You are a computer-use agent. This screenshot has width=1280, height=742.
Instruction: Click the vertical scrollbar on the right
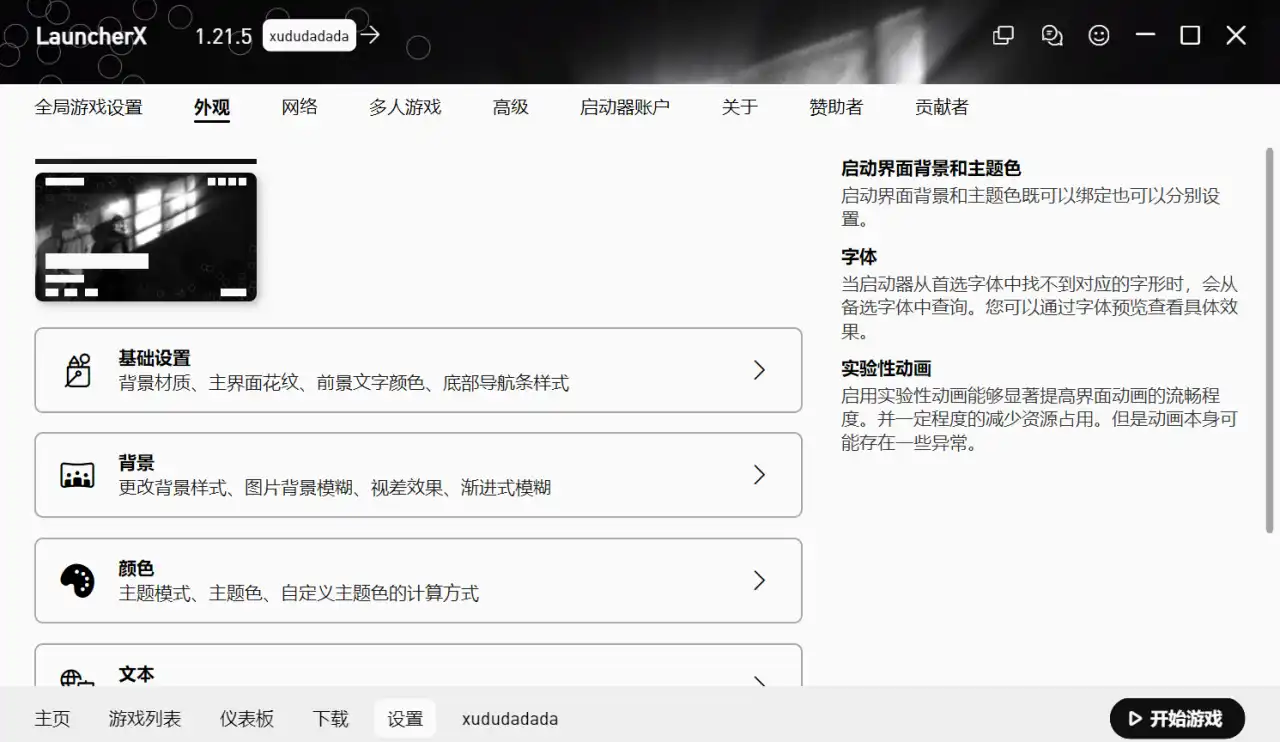pyautogui.click(x=1270, y=340)
